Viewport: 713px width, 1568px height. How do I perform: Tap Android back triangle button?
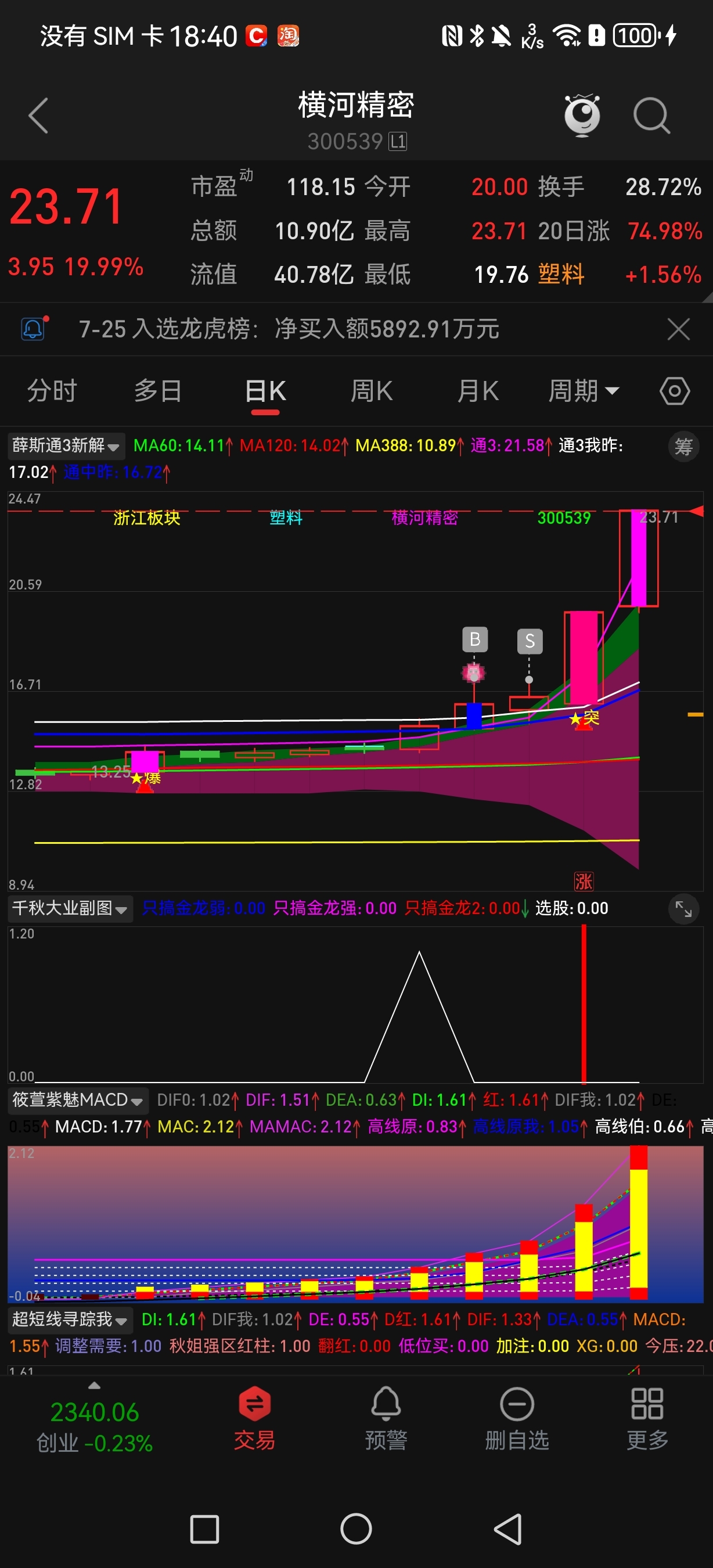click(x=508, y=1529)
